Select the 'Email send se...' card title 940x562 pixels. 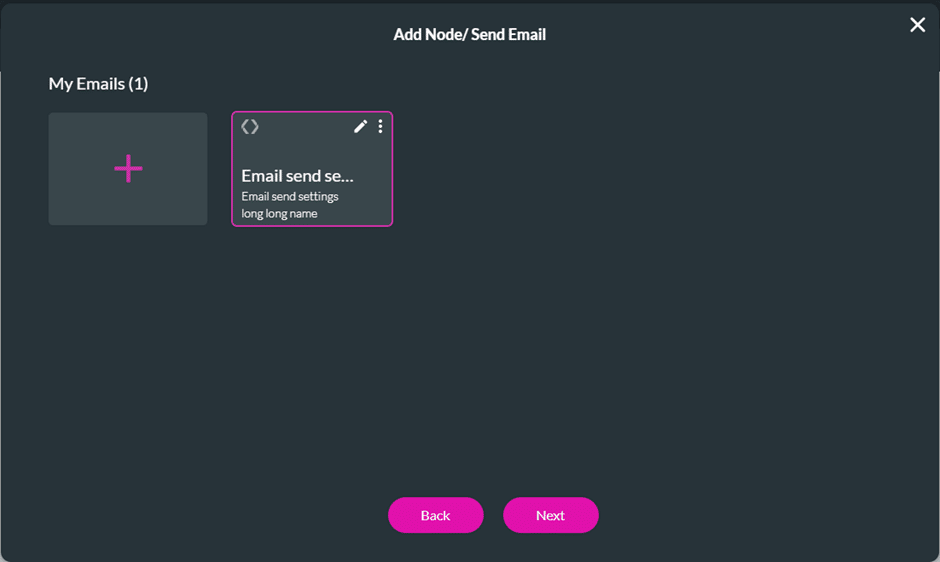297,176
